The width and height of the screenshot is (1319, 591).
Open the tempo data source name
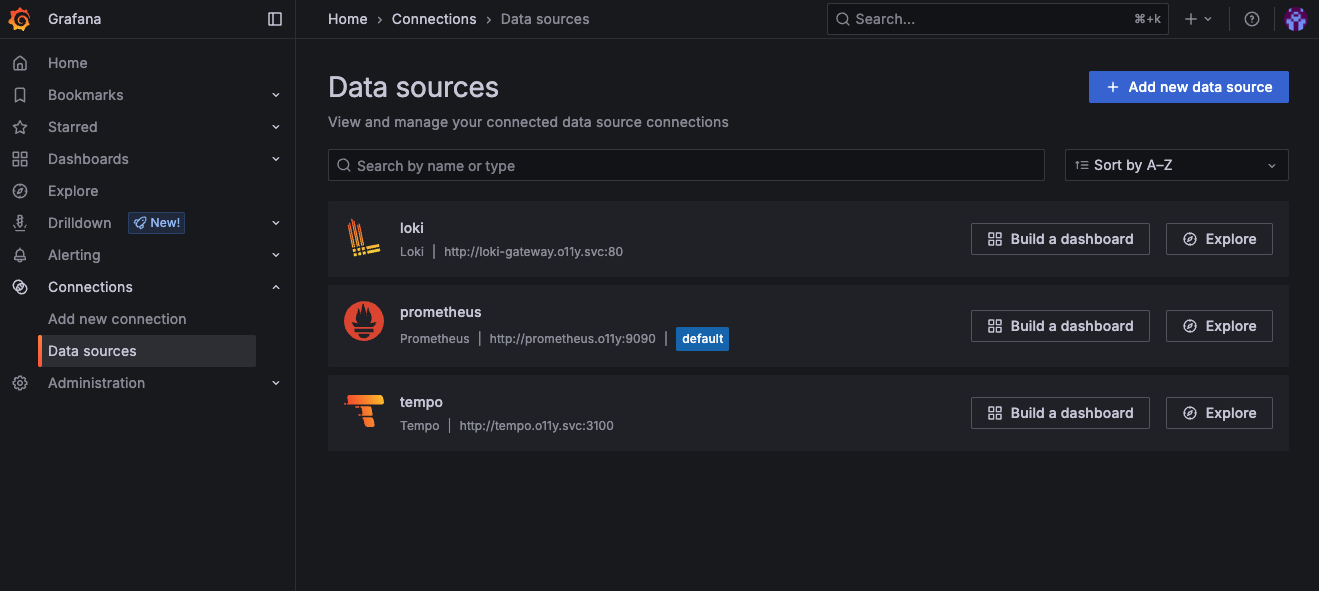(x=421, y=402)
